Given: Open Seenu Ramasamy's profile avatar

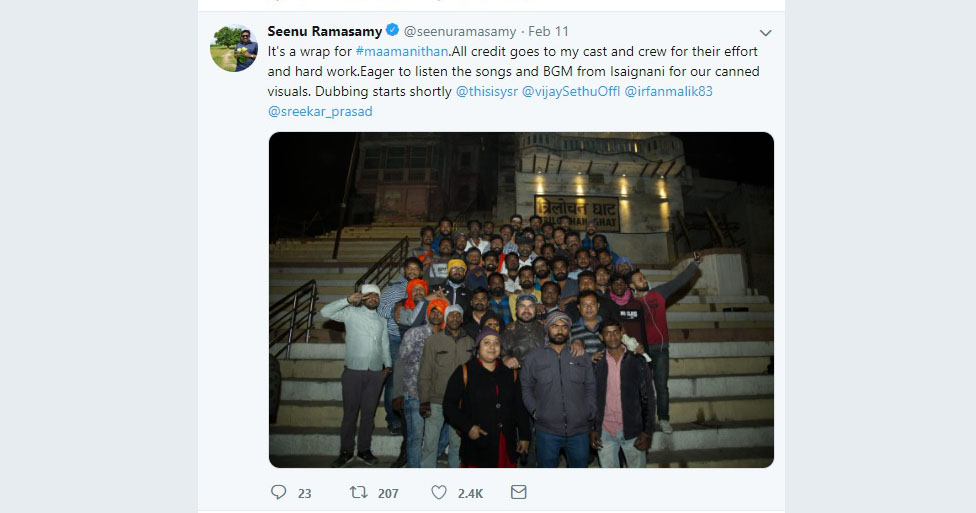Looking at the screenshot, I should (233, 48).
